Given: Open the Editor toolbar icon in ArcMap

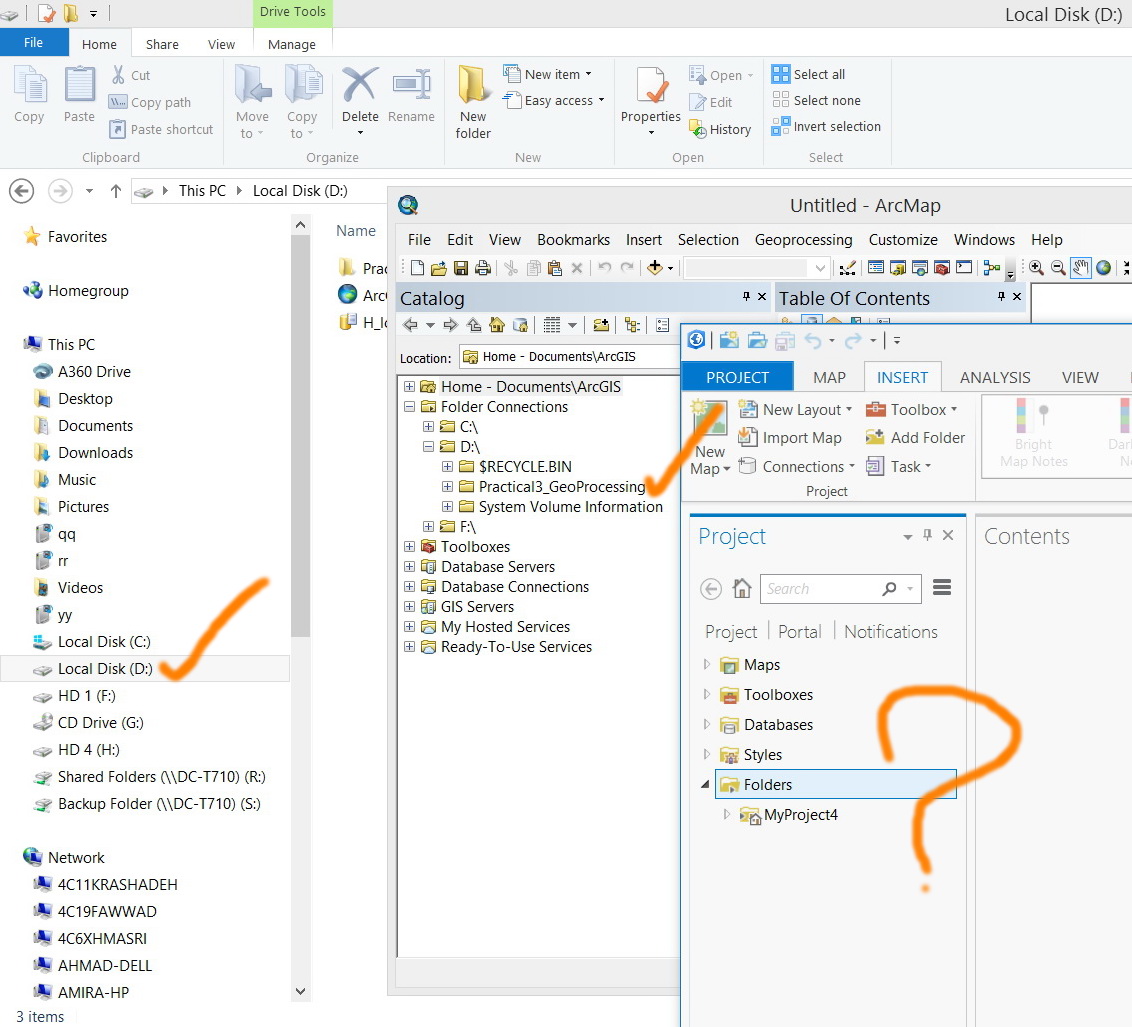Looking at the screenshot, I should 848,268.
